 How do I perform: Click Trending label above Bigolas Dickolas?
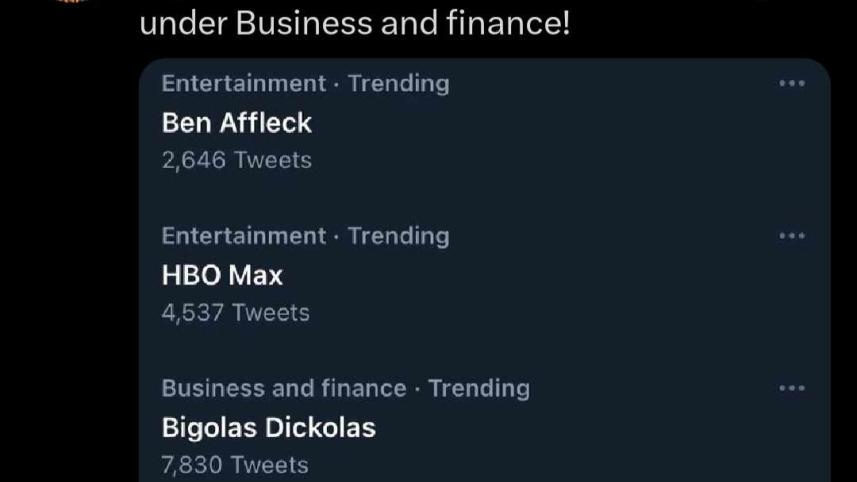479,388
